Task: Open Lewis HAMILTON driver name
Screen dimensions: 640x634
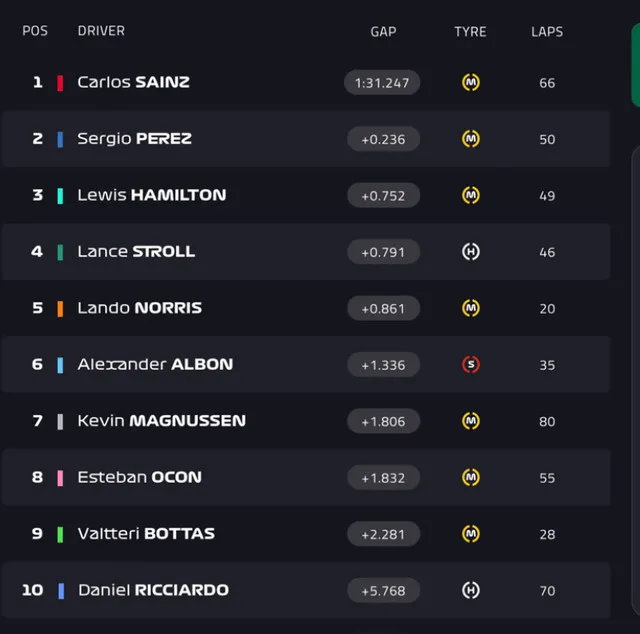Action: tap(151, 195)
